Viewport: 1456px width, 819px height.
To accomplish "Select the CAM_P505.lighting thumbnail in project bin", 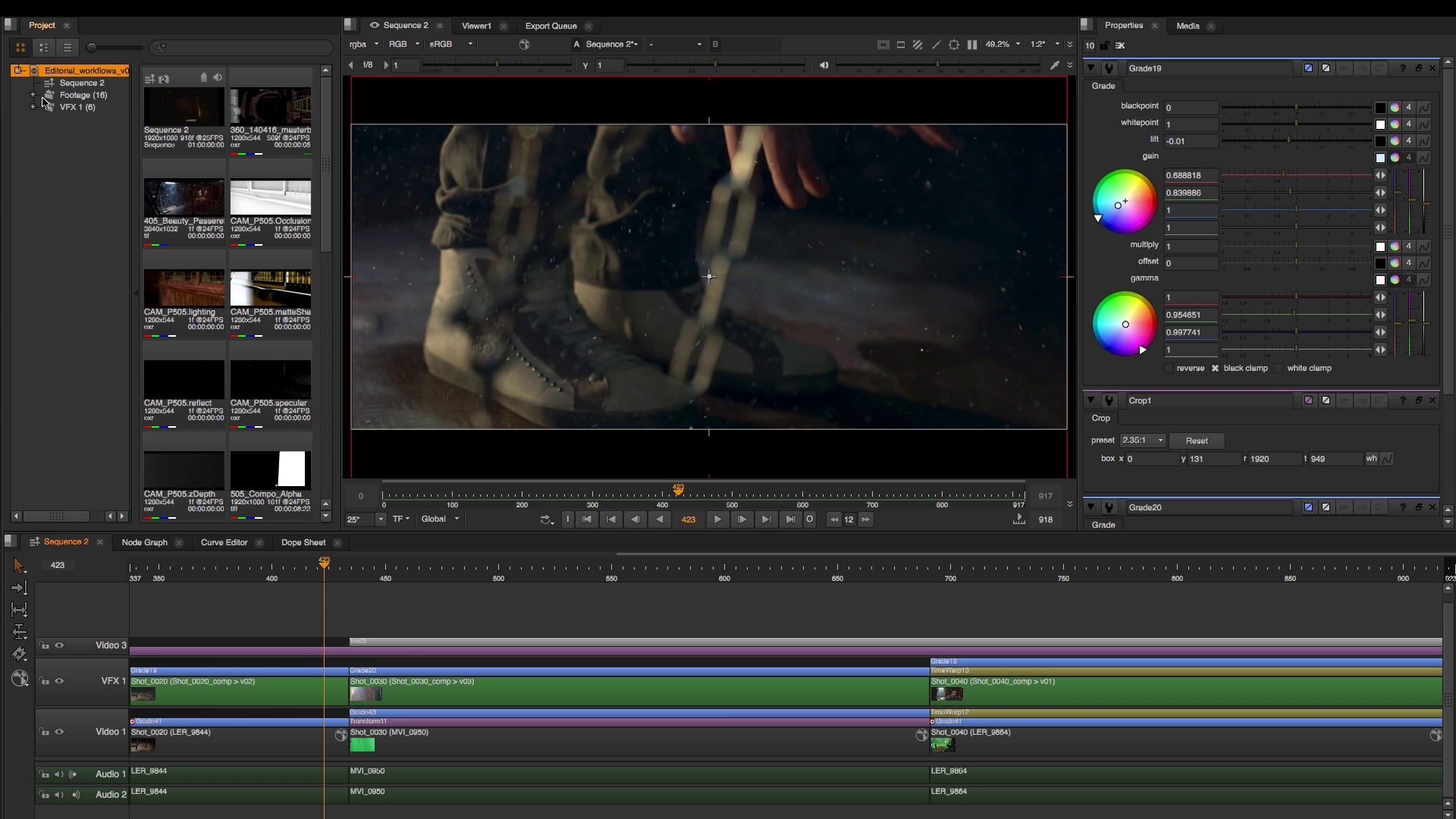I will click(x=183, y=289).
